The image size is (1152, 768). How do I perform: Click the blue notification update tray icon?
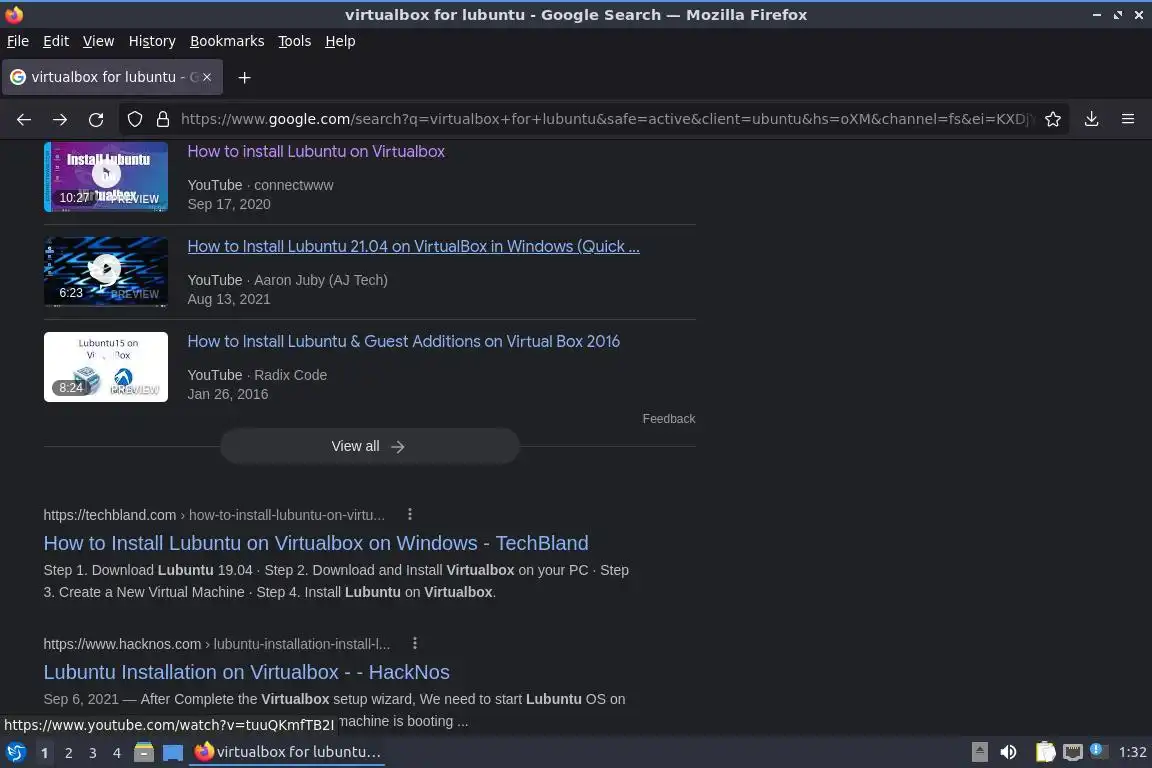point(1097,750)
